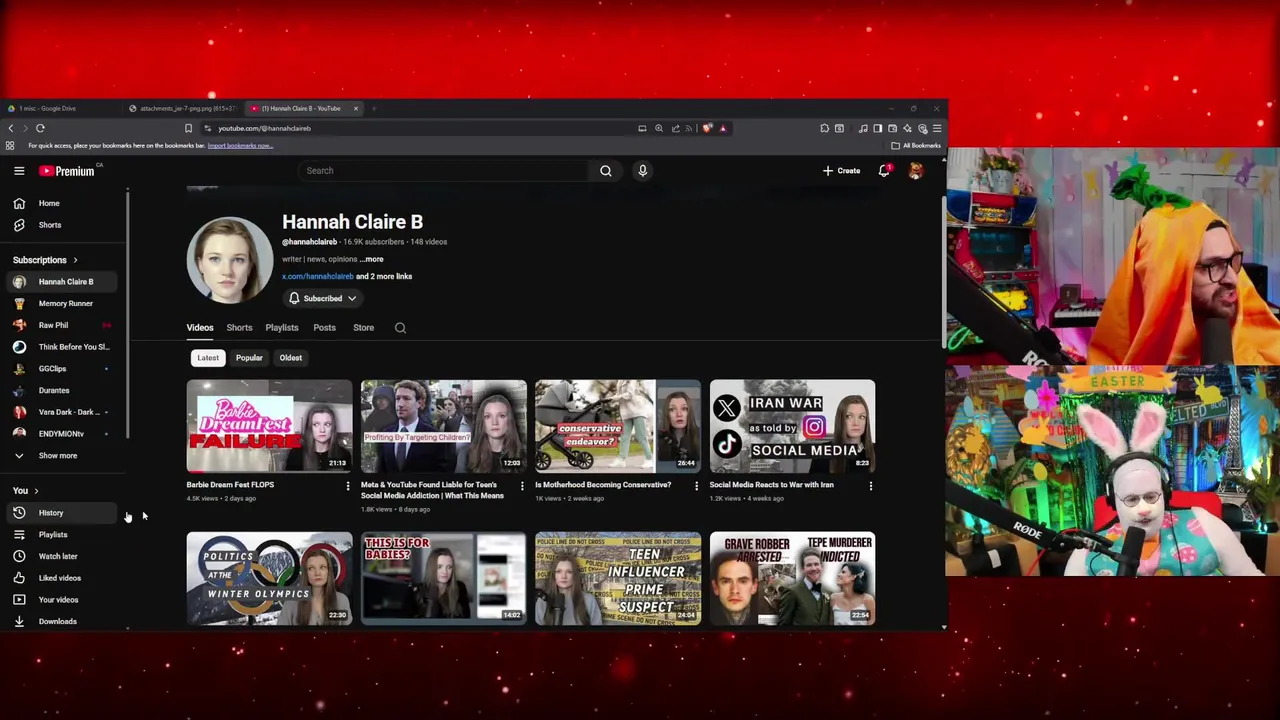Screen dimensions: 1280x720
Task: Open Watch later in the sidebar
Action: click(x=64, y=556)
